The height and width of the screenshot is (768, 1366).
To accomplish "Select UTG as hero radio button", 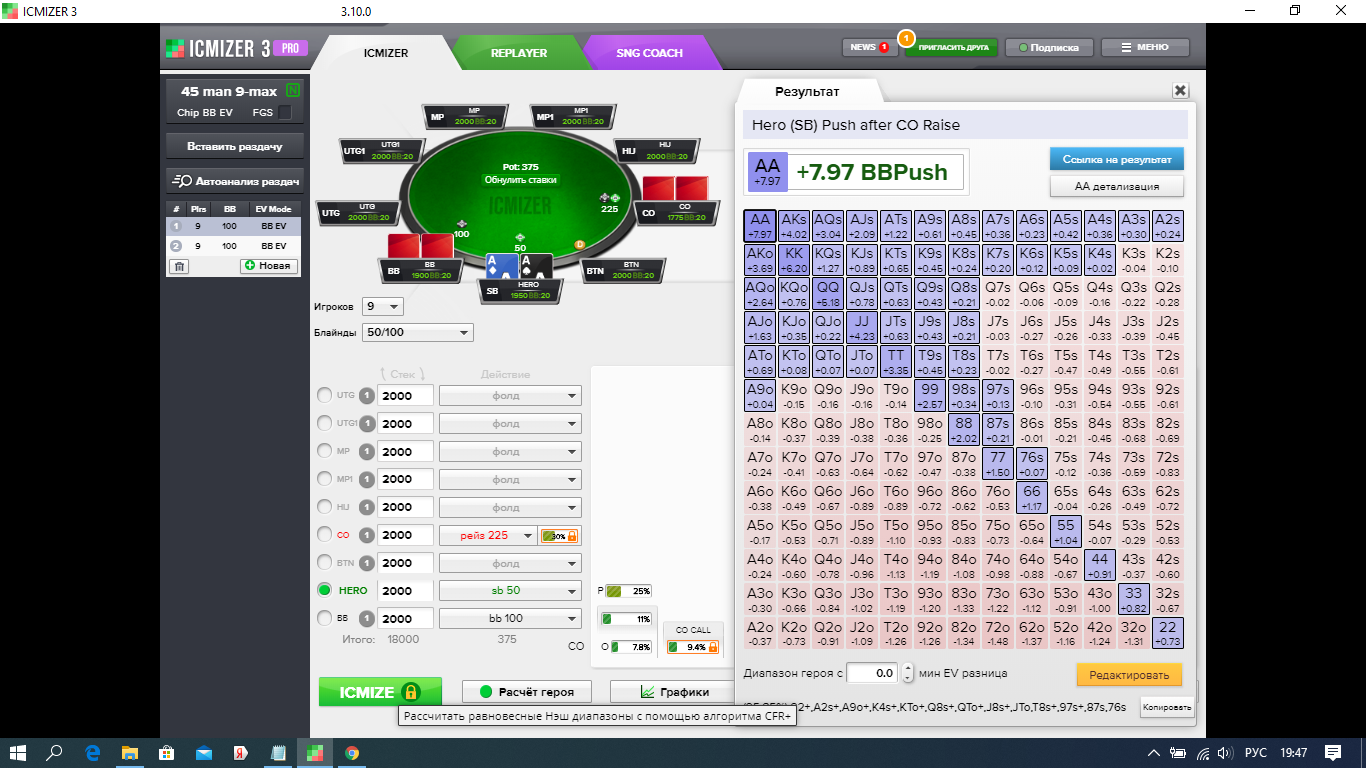I will tap(324, 395).
